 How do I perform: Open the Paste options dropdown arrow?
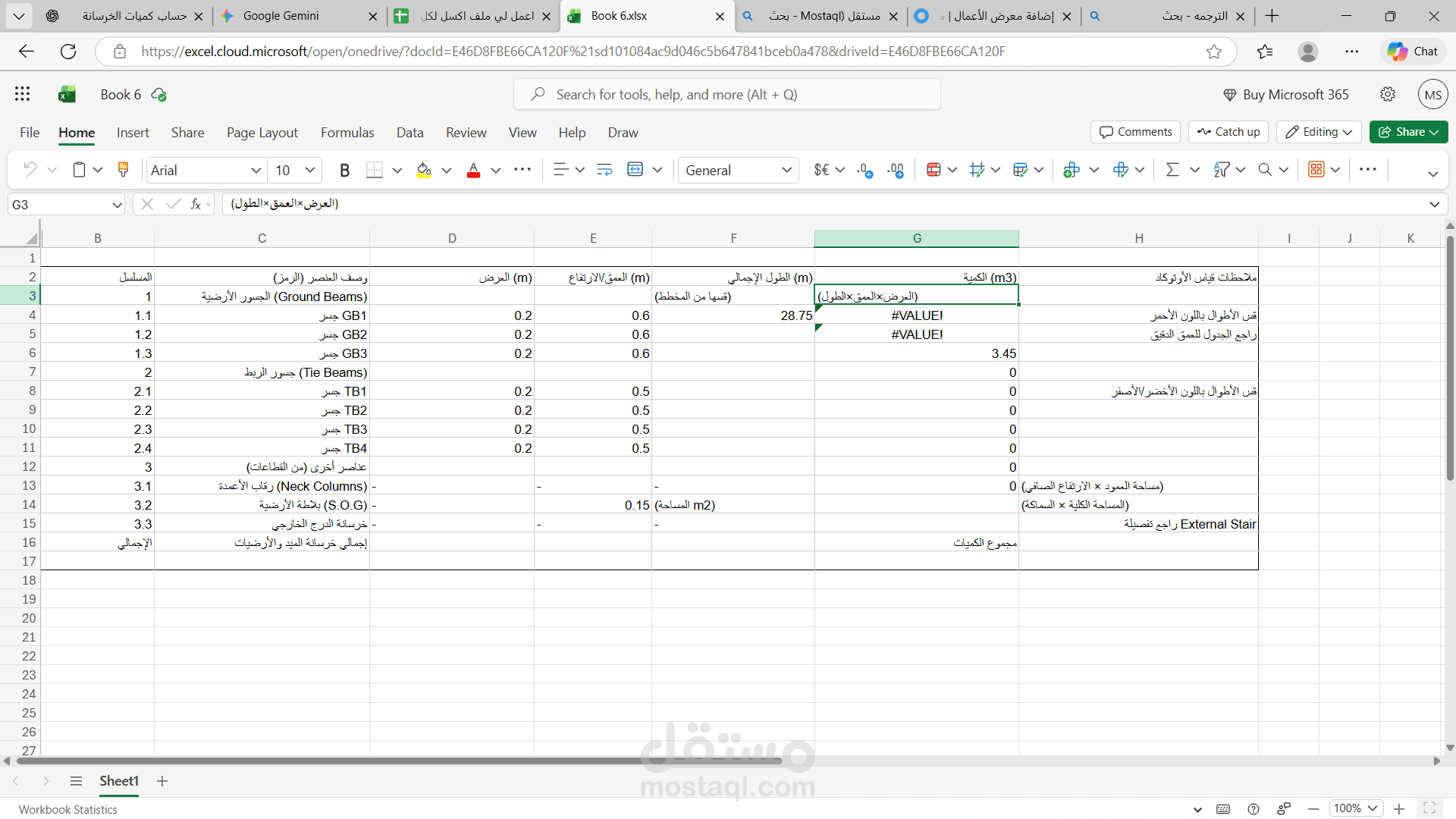98,170
